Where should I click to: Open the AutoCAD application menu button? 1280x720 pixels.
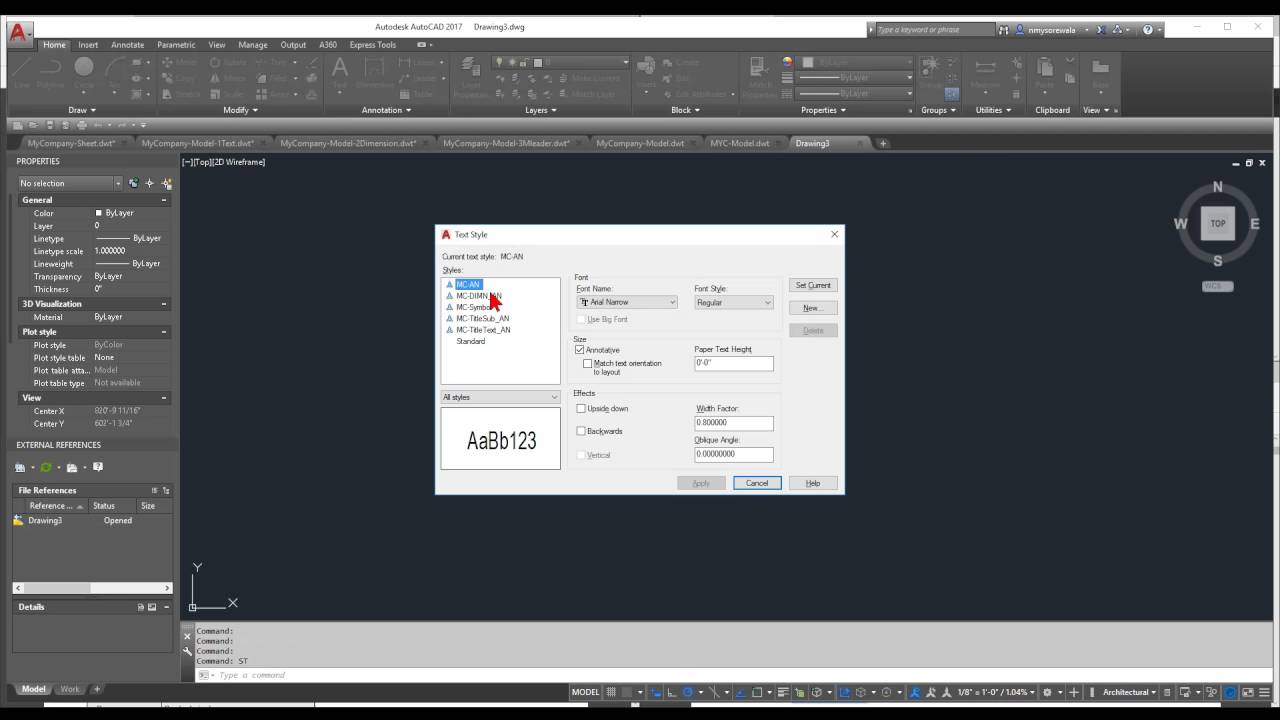coord(20,35)
